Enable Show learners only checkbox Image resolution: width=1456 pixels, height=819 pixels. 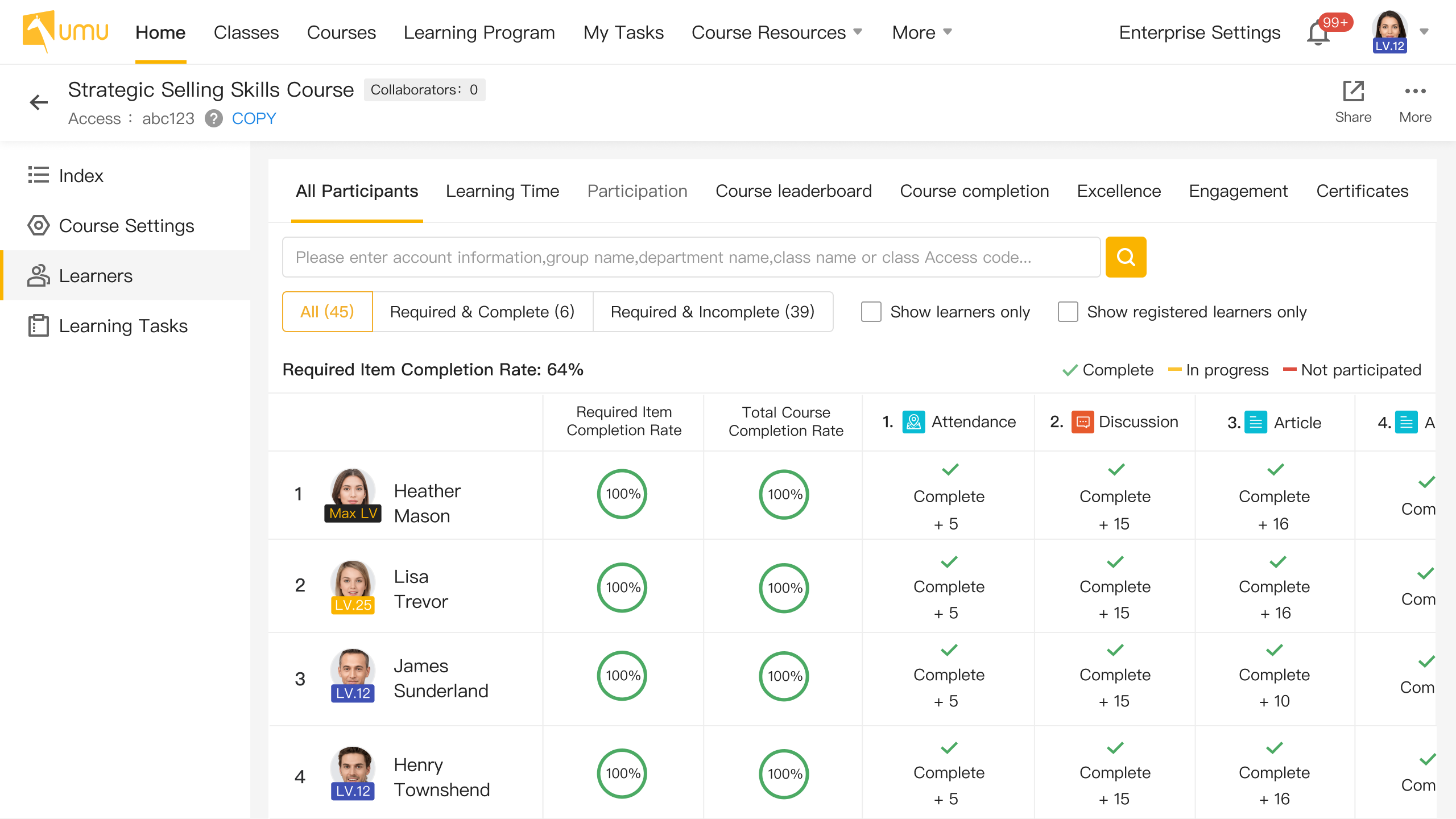pyautogui.click(x=871, y=312)
